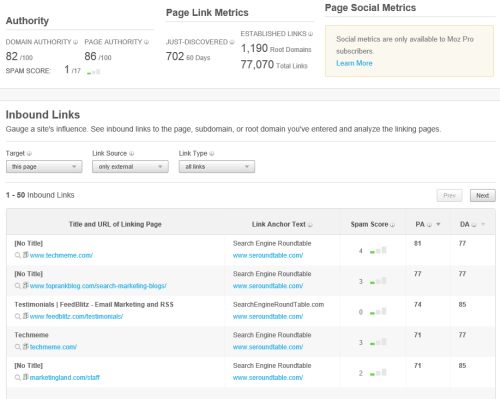Viewport: 500px width, 399px height.
Task: Click spam bar indicator in feedblitz row
Action: click(378, 312)
